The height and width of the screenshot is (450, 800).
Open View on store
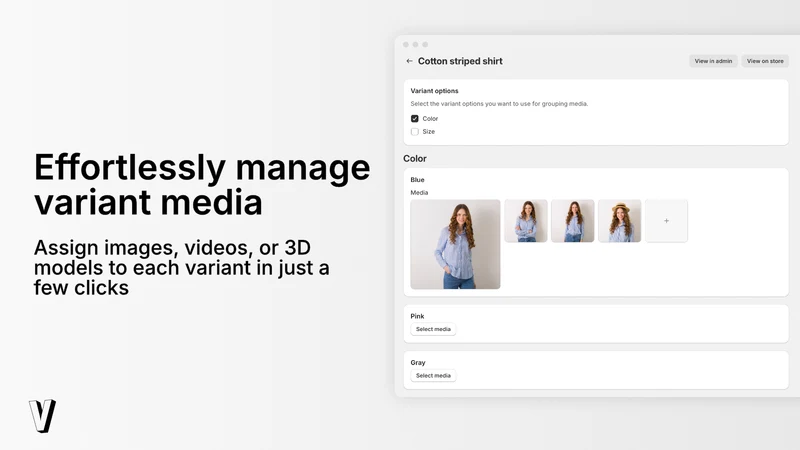[765, 61]
